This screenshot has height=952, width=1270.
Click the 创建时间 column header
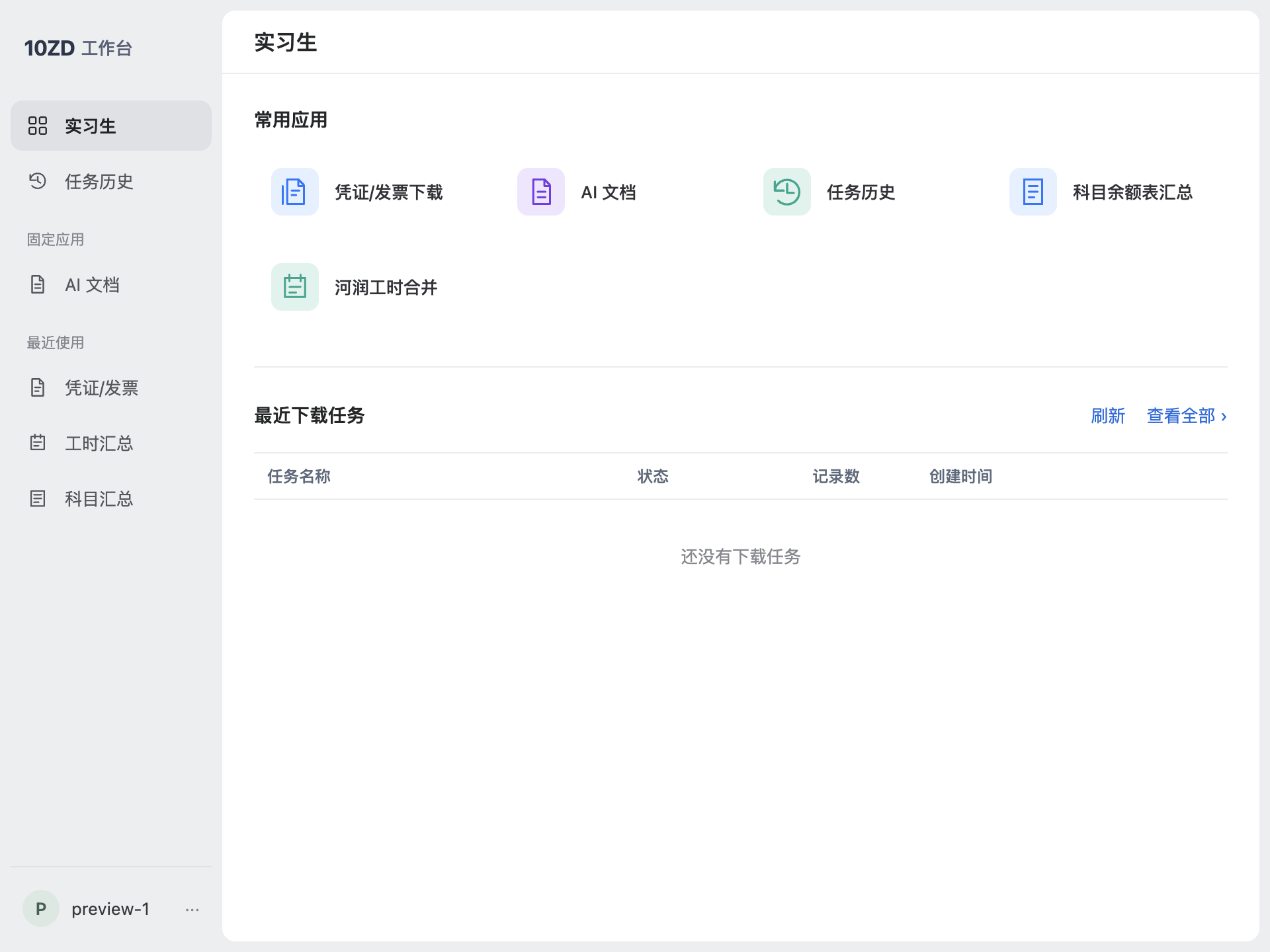pos(960,476)
